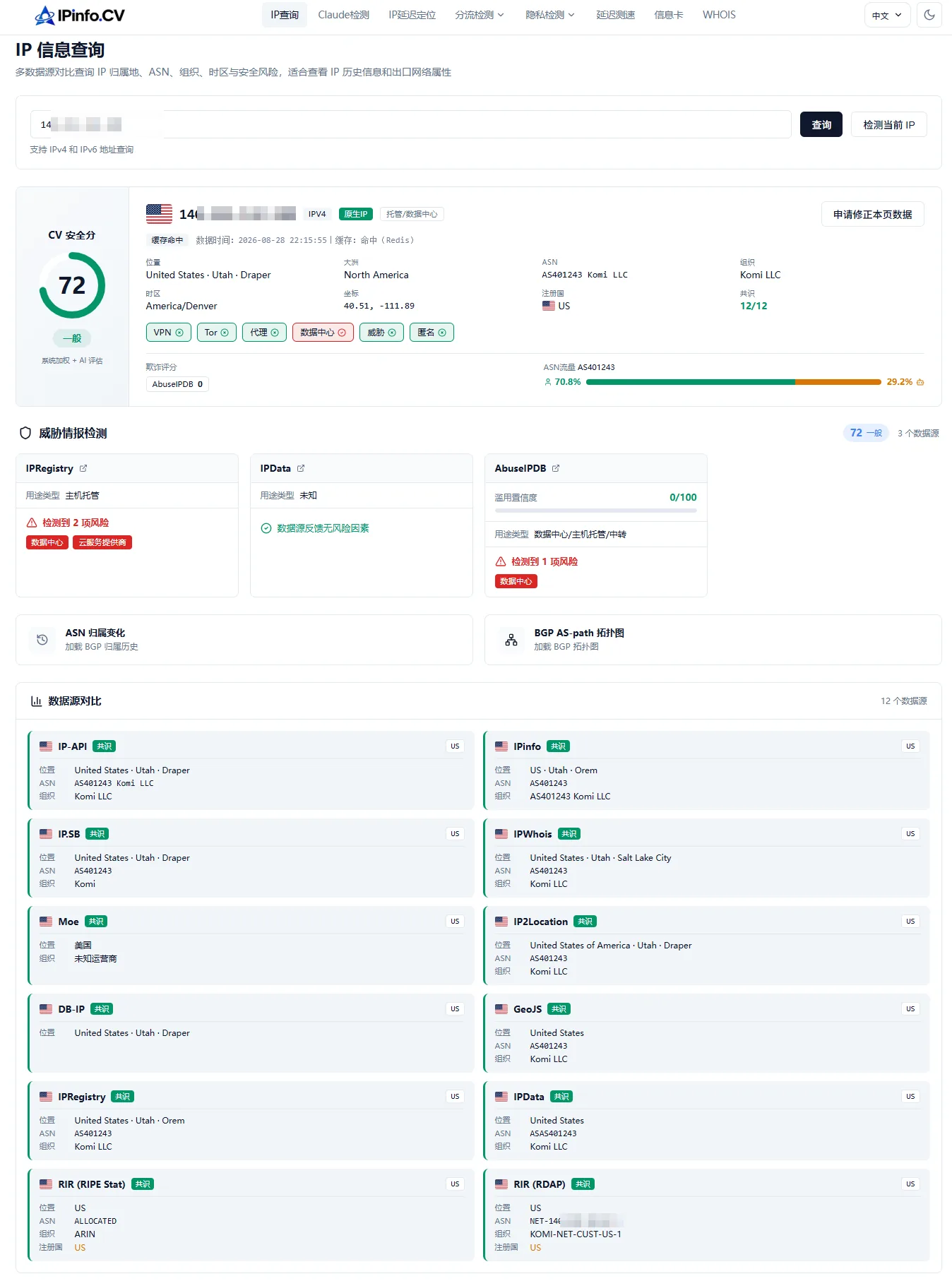
Task: Click the 共识 badge on the IP-API card
Action: coord(105,746)
